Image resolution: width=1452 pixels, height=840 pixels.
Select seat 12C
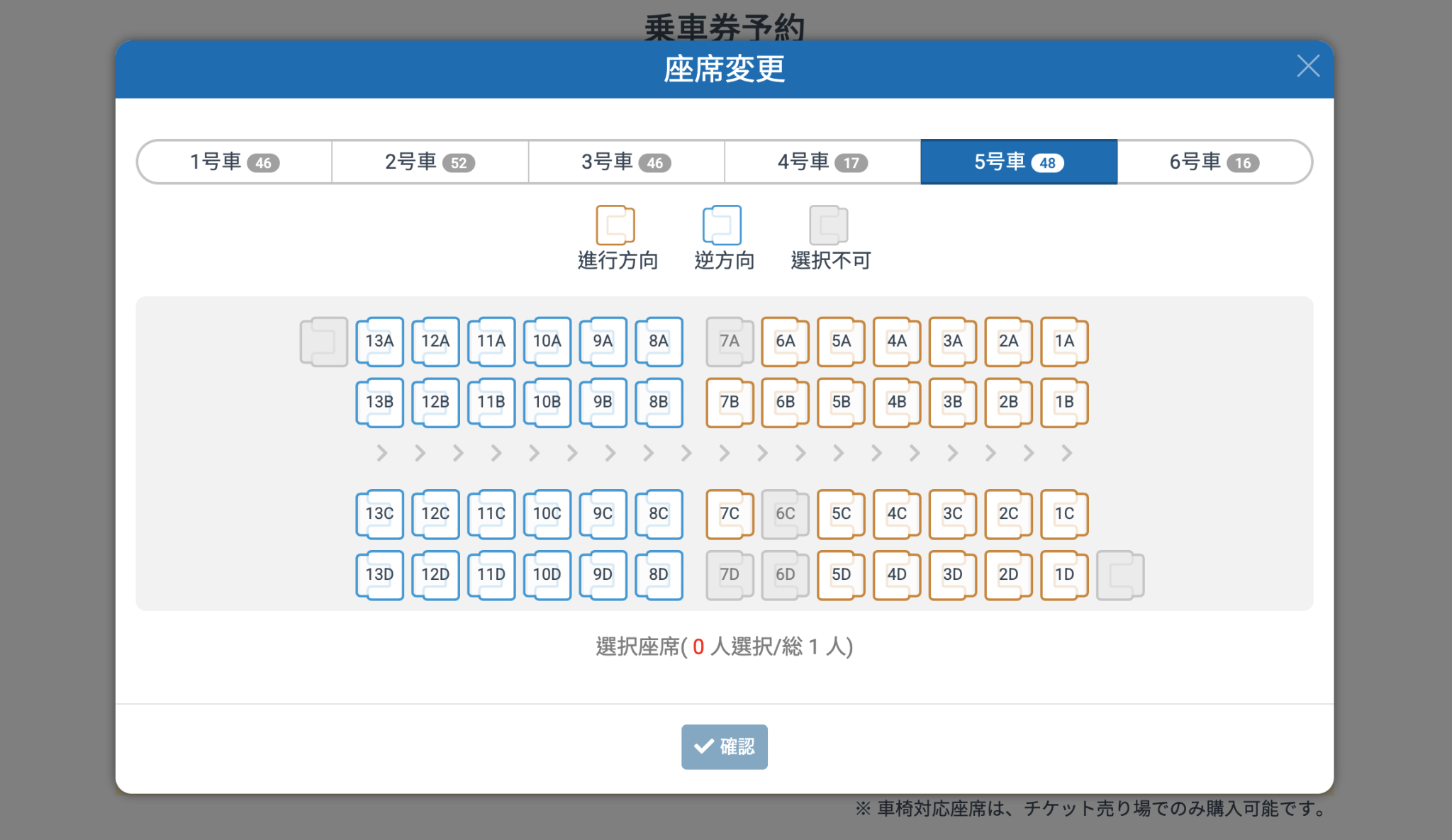click(435, 513)
